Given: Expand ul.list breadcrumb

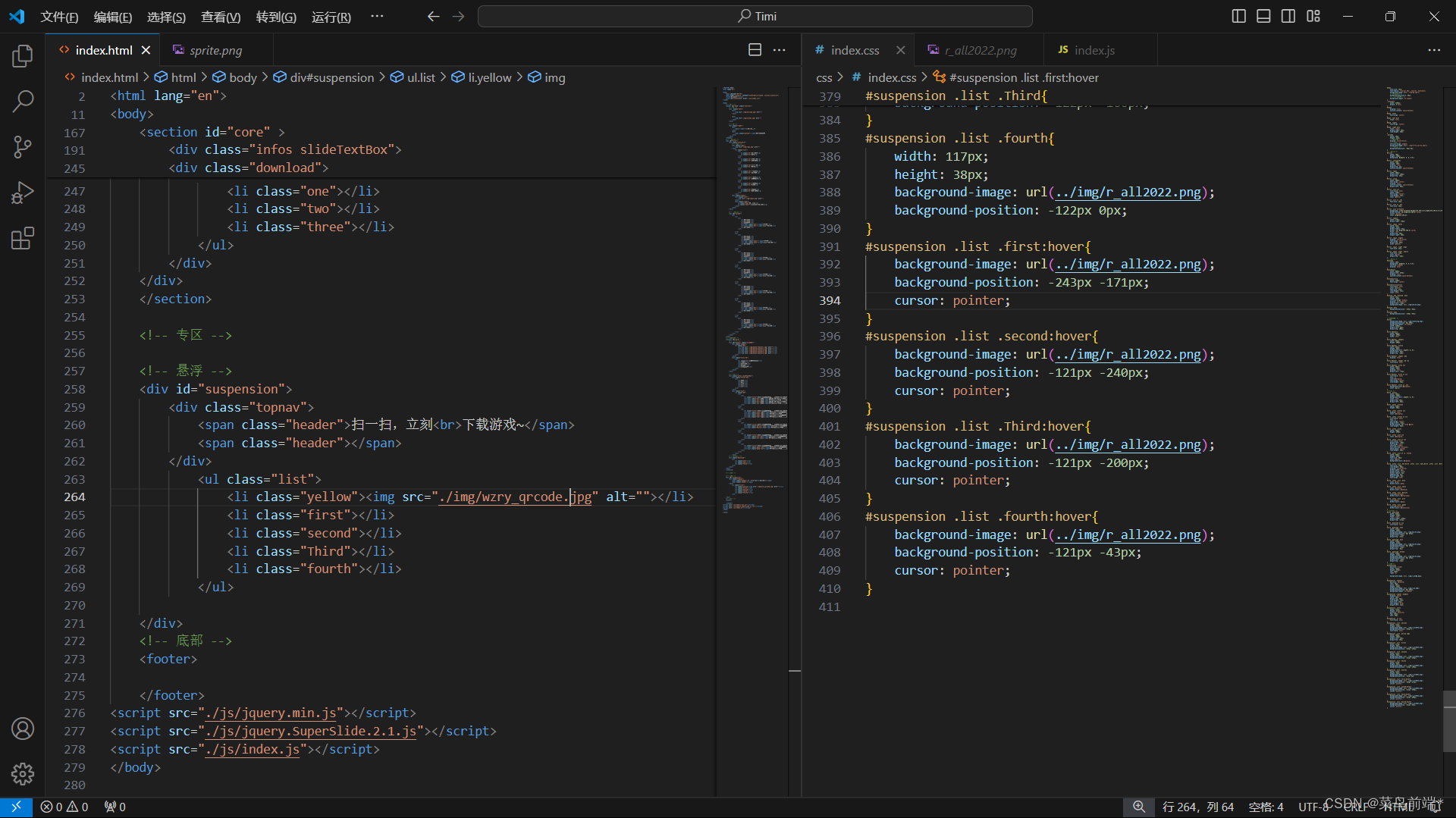Looking at the screenshot, I should (413, 77).
